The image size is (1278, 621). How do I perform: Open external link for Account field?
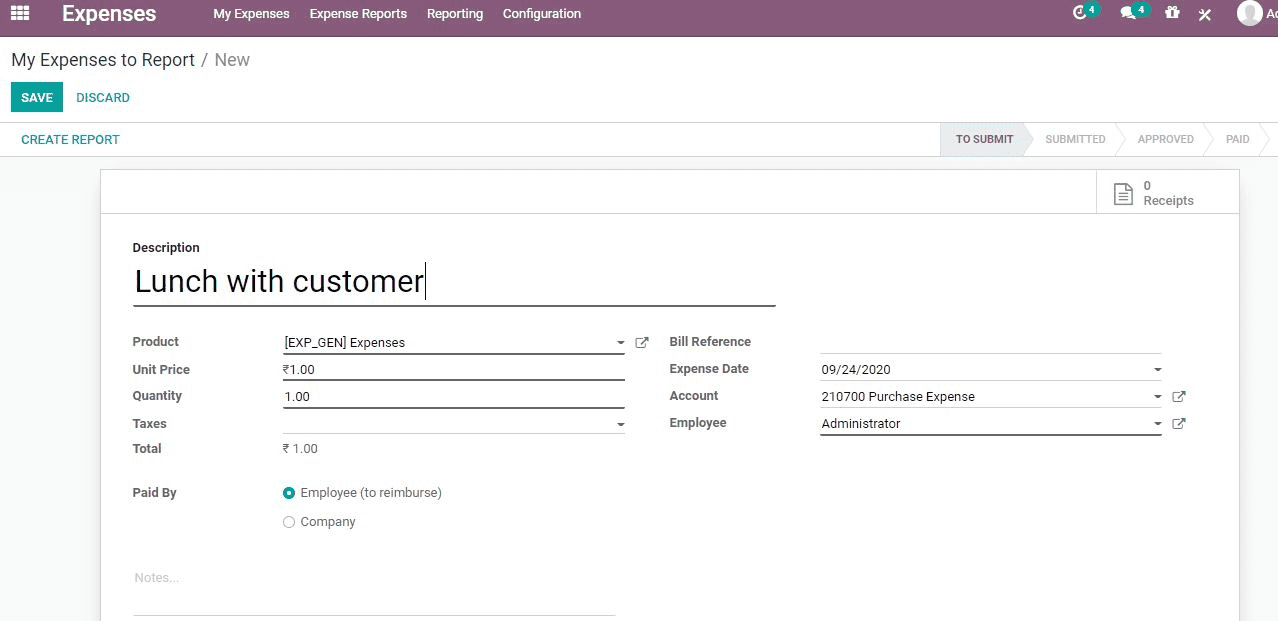tap(1179, 397)
